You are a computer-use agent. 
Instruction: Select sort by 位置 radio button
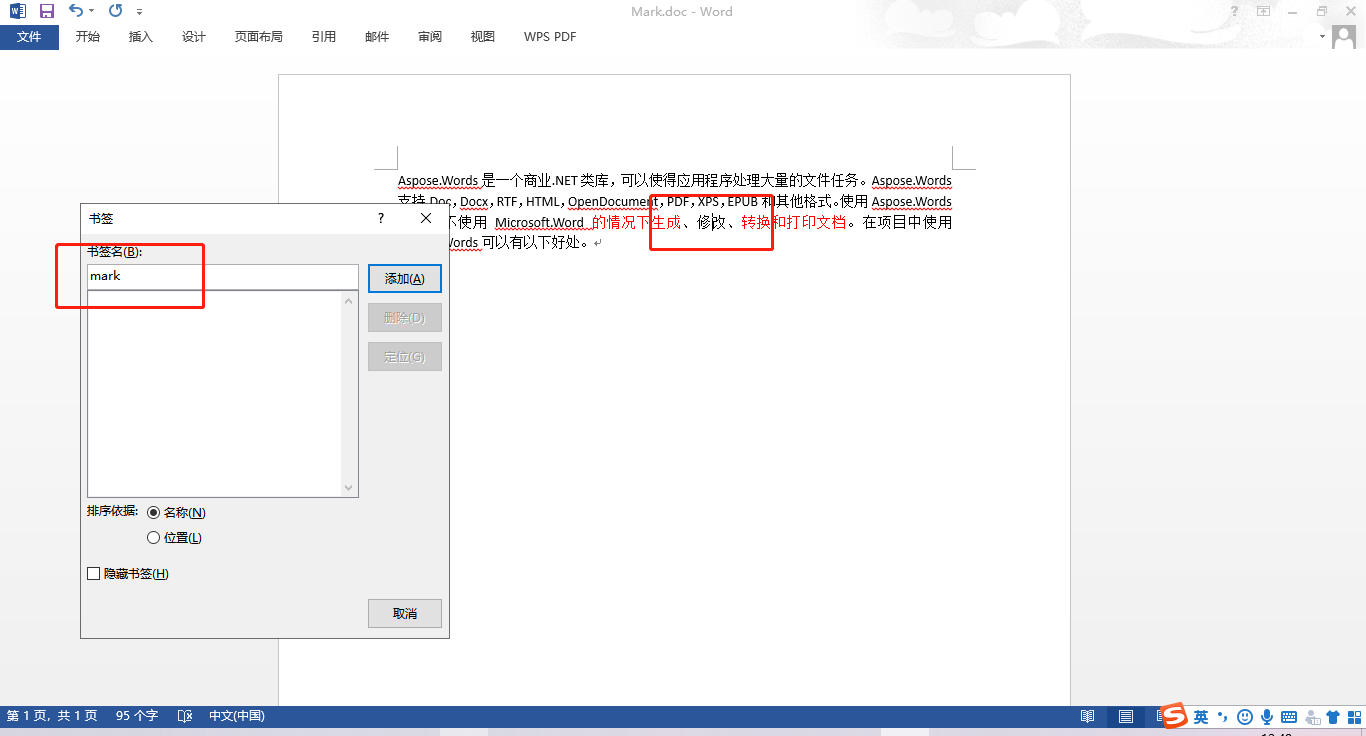pyautogui.click(x=153, y=537)
